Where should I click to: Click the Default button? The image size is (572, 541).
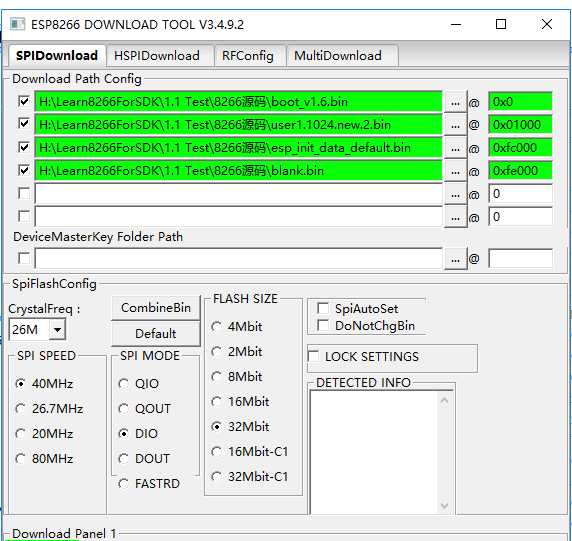(156, 333)
